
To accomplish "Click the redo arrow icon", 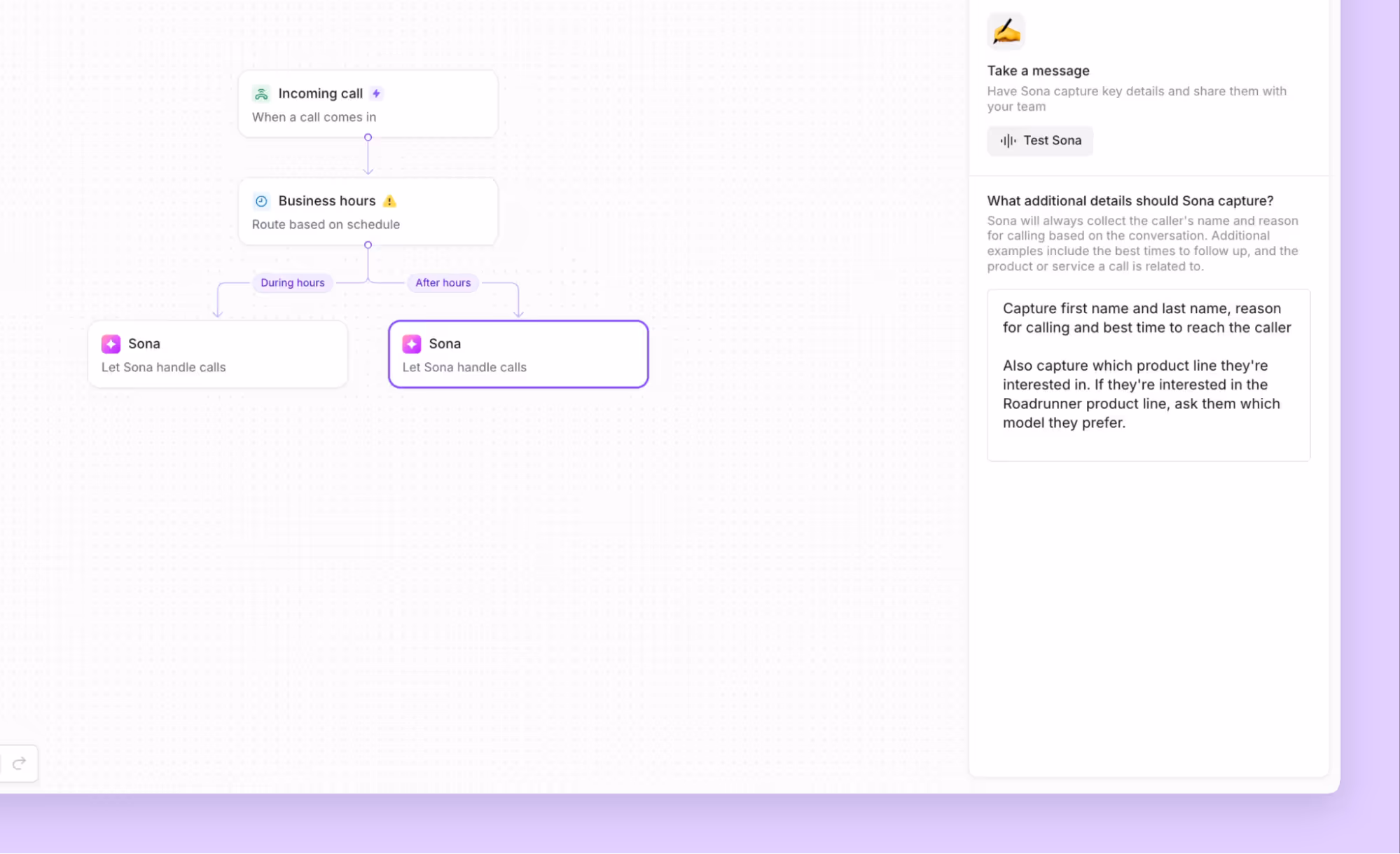I will point(19,763).
